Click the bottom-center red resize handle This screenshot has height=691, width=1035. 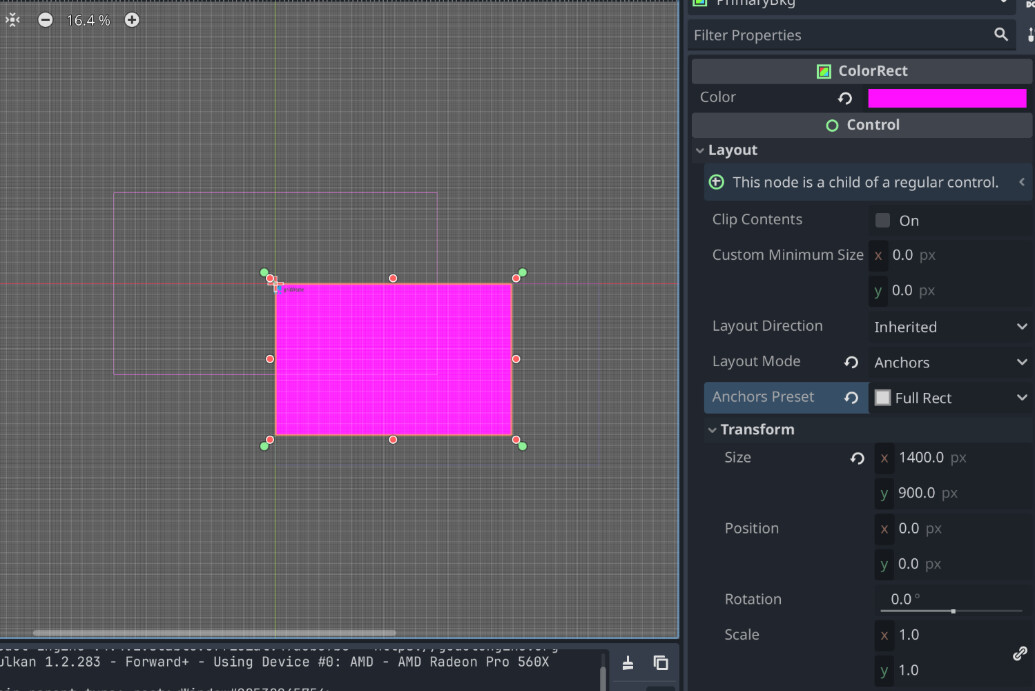(393, 440)
